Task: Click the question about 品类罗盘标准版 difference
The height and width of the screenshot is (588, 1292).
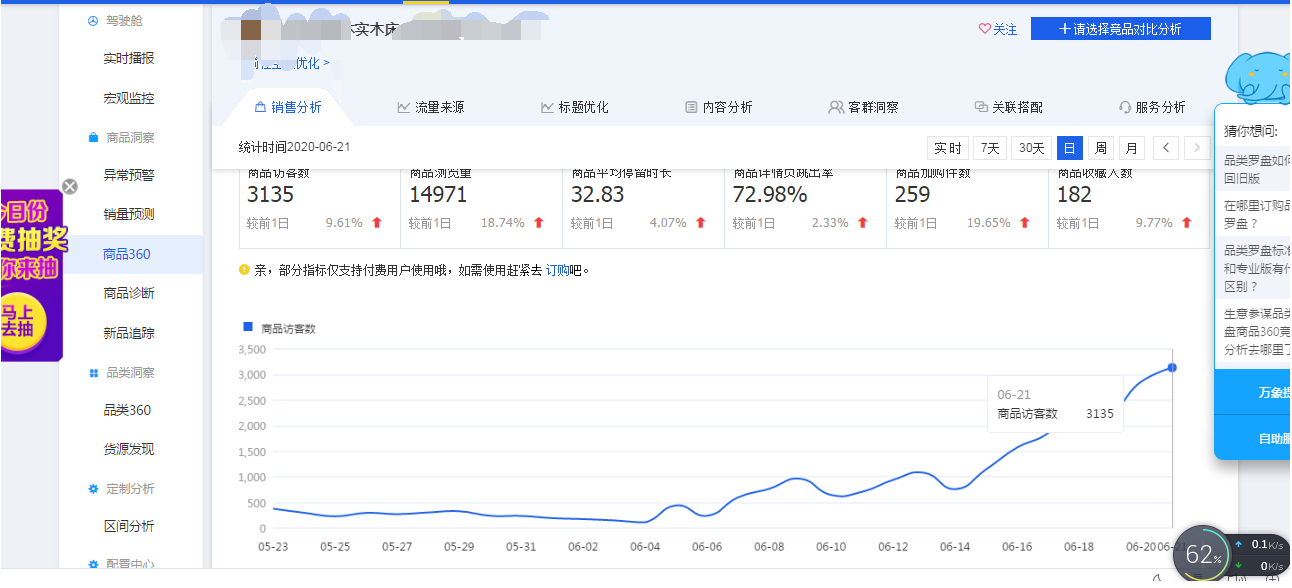Action: point(1257,268)
